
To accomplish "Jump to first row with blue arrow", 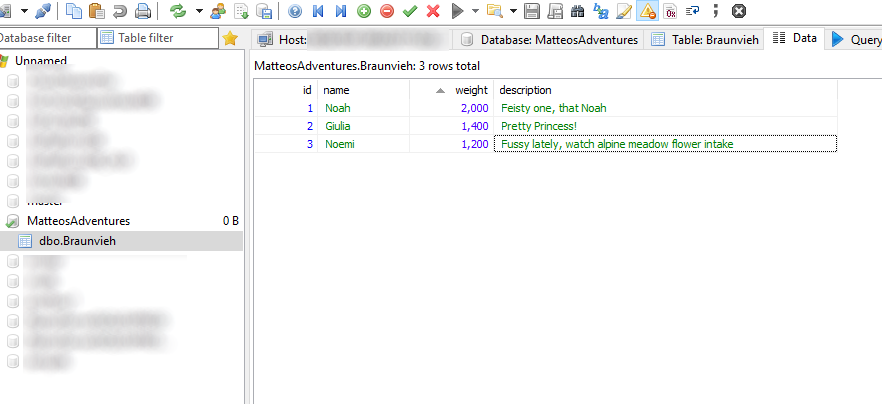I will click(318, 10).
